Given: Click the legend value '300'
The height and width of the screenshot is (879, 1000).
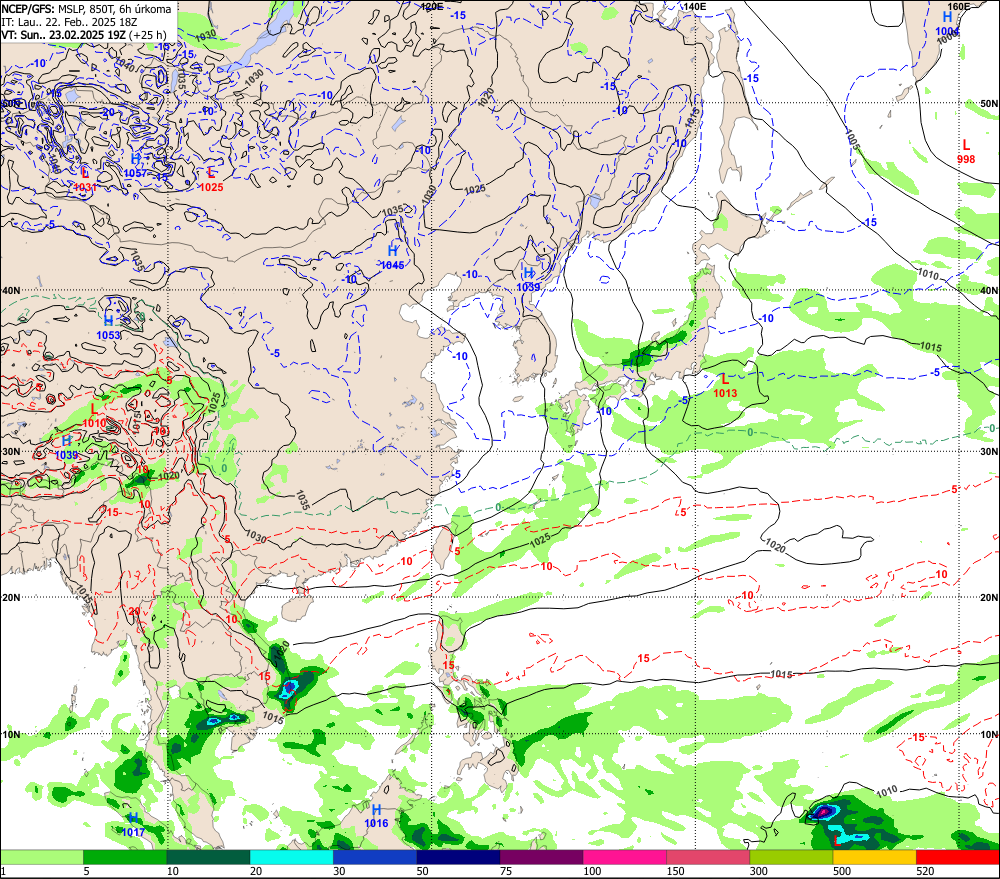Looking at the screenshot, I should (x=758, y=871).
